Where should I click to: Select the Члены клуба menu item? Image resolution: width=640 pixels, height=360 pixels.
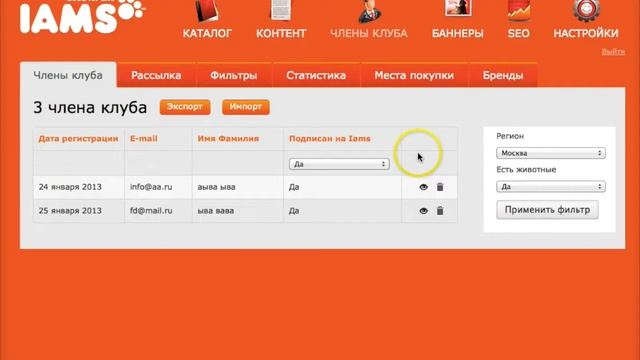point(369,33)
